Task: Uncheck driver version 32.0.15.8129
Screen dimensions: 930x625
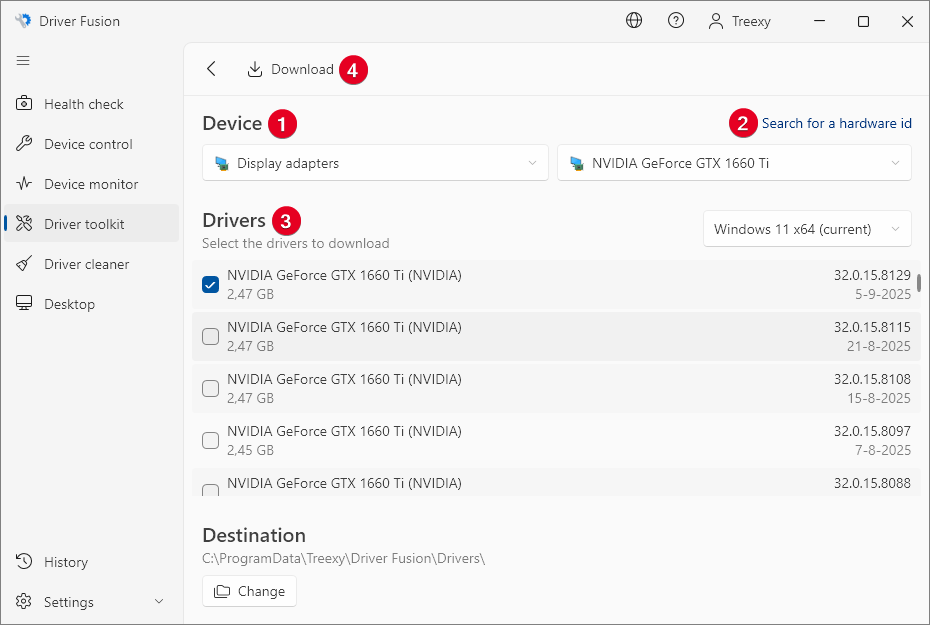Action: pyautogui.click(x=211, y=285)
